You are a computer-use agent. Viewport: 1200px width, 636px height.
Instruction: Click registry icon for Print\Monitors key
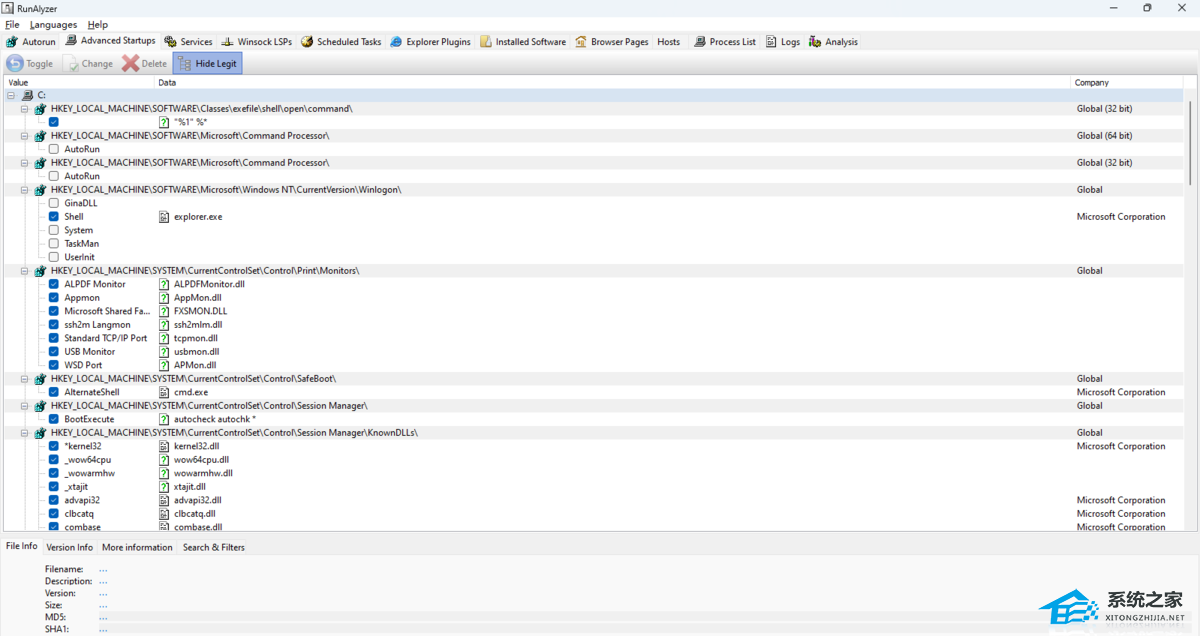coord(41,270)
